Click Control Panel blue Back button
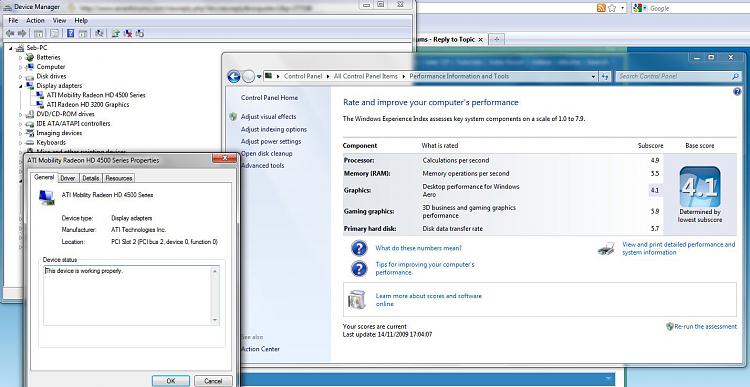 [x=234, y=76]
